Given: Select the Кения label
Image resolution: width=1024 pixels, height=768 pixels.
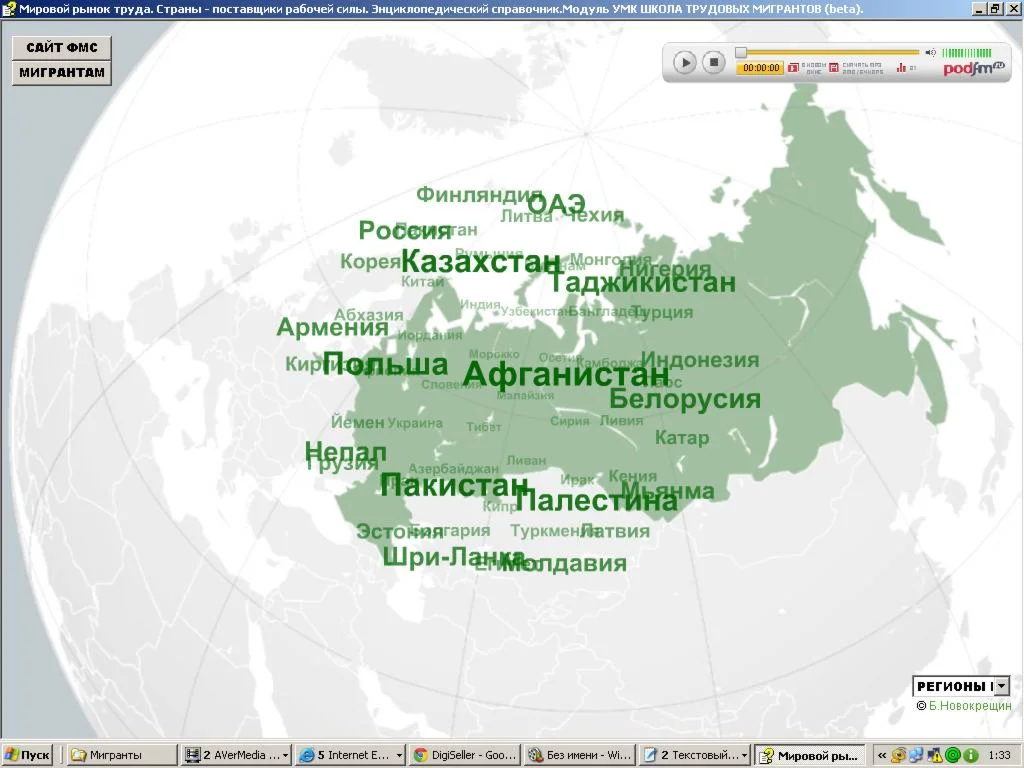Looking at the screenshot, I should 633,476.
